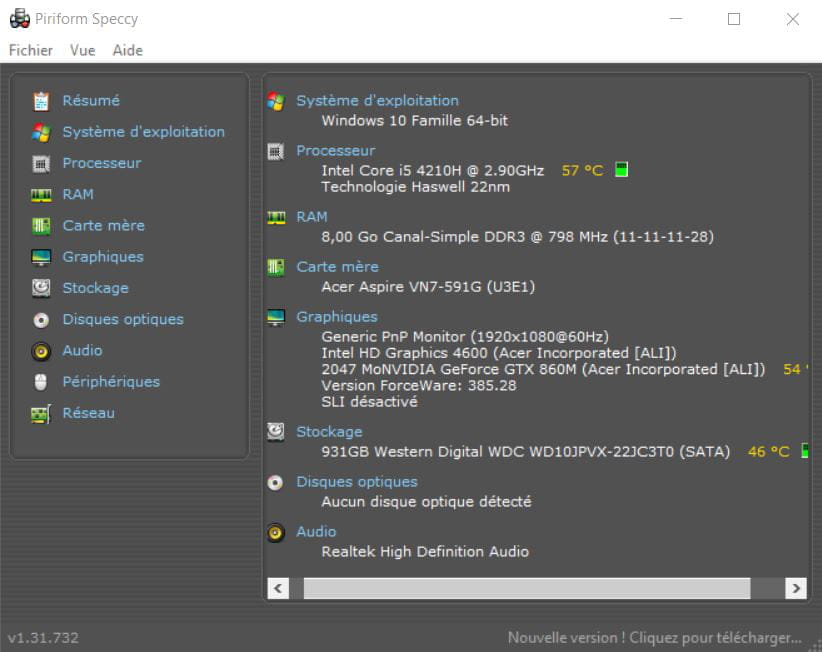Click the Audio heading in summary
This screenshot has width=822, height=652.
click(316, 532)
